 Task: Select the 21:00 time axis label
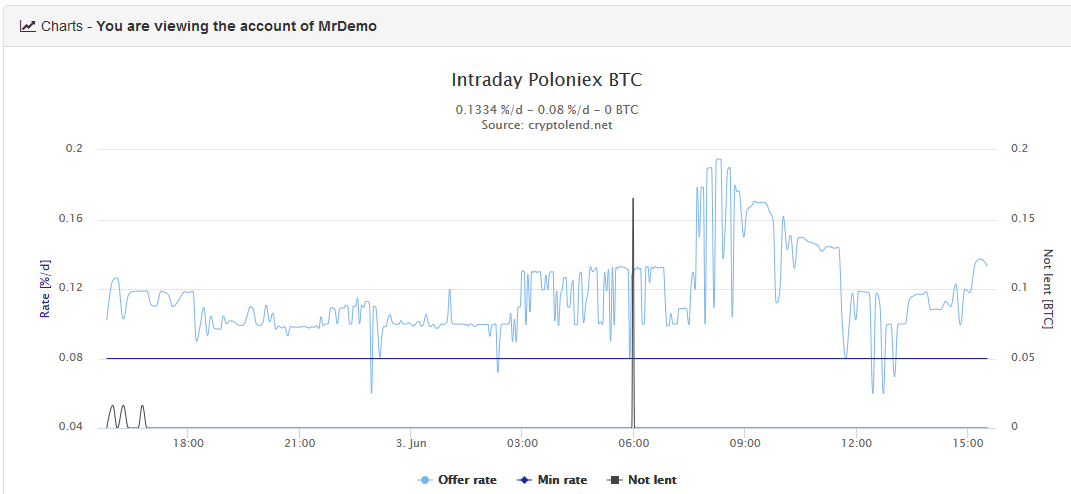(x=299, y=442)
